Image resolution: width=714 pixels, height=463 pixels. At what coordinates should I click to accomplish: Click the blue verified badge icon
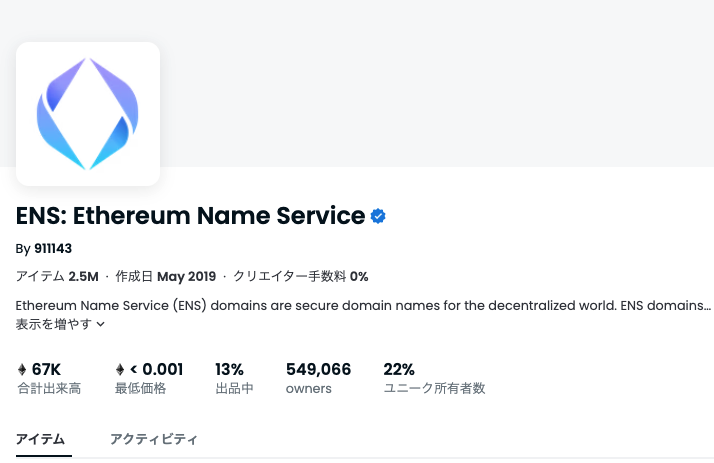378,216
